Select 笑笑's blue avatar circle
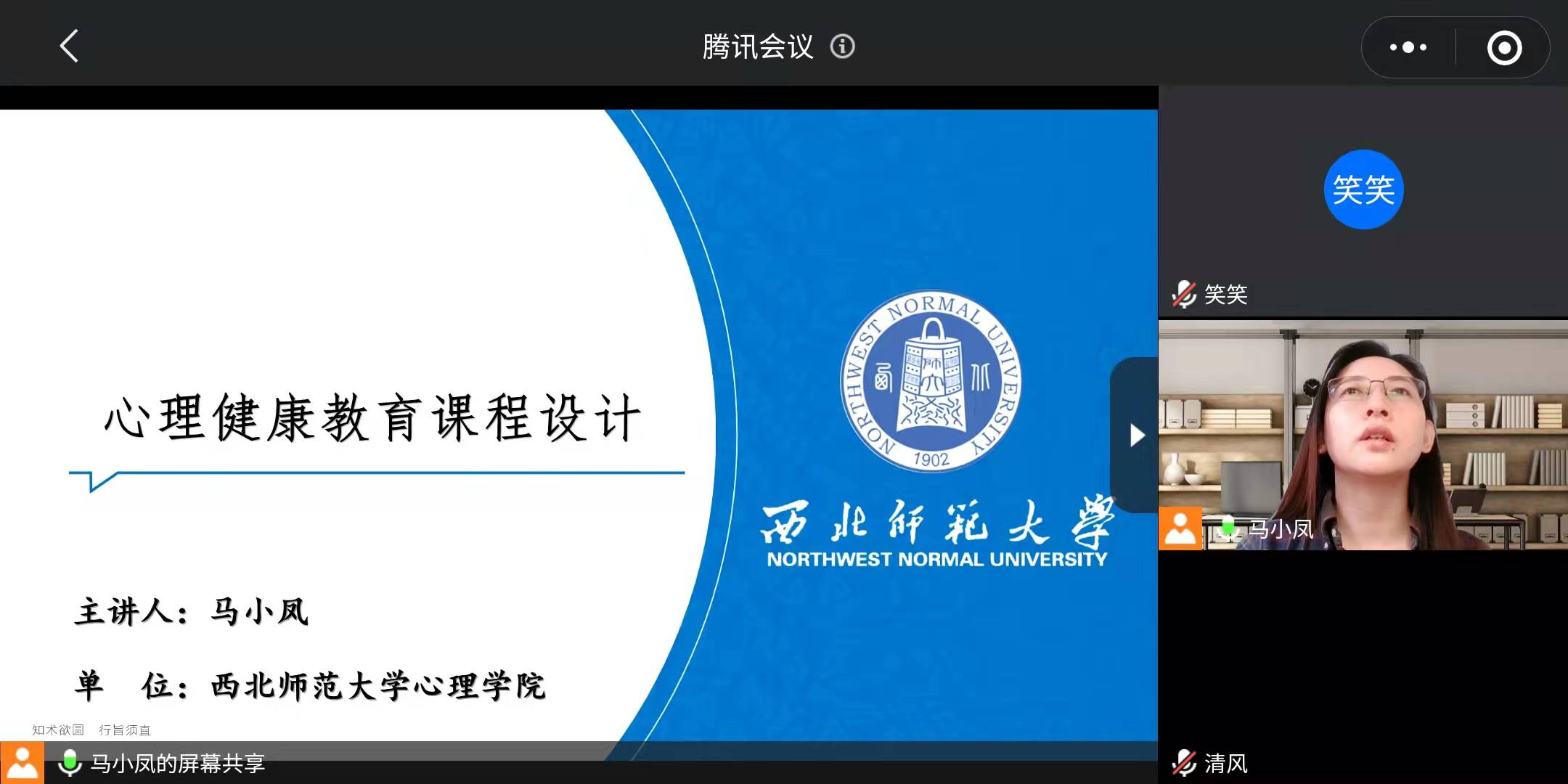Image resolution: width=1568 pixels, height=784 pixels. (1363, 189)
